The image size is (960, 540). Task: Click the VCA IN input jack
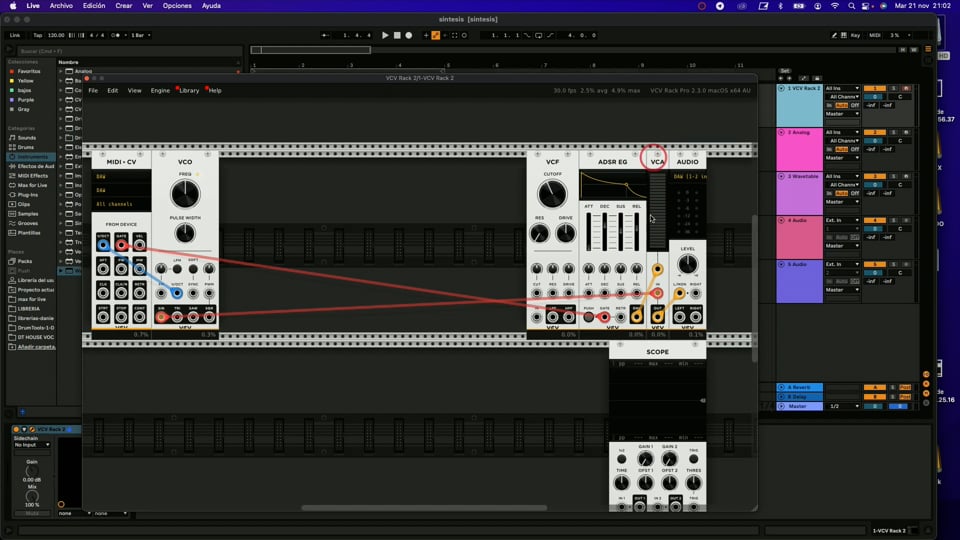coord(657,293)
